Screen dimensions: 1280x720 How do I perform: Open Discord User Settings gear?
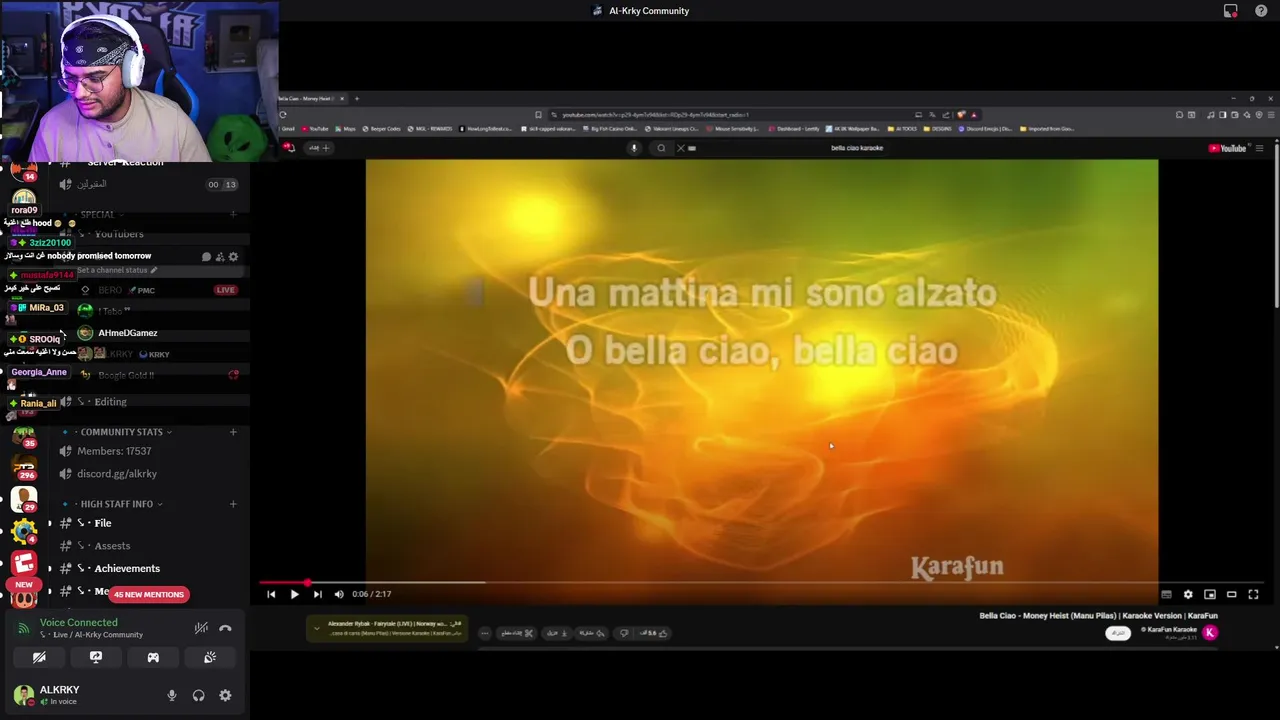[225, 696]
